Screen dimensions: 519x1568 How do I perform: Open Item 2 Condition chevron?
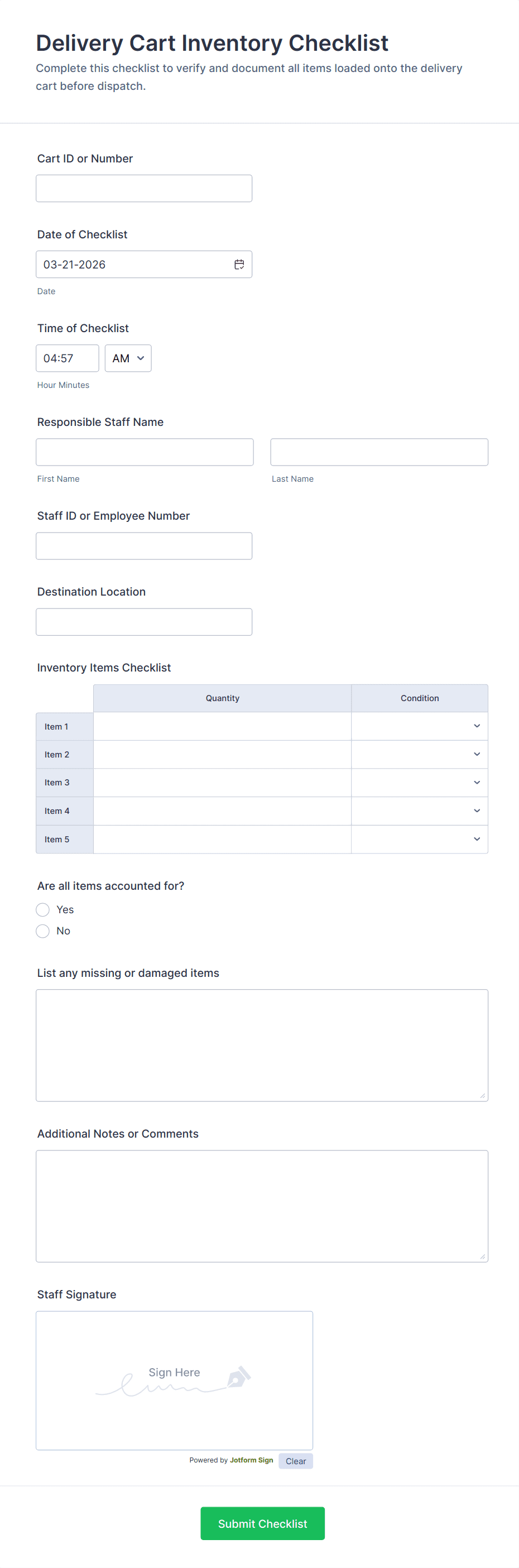[477, 754]
